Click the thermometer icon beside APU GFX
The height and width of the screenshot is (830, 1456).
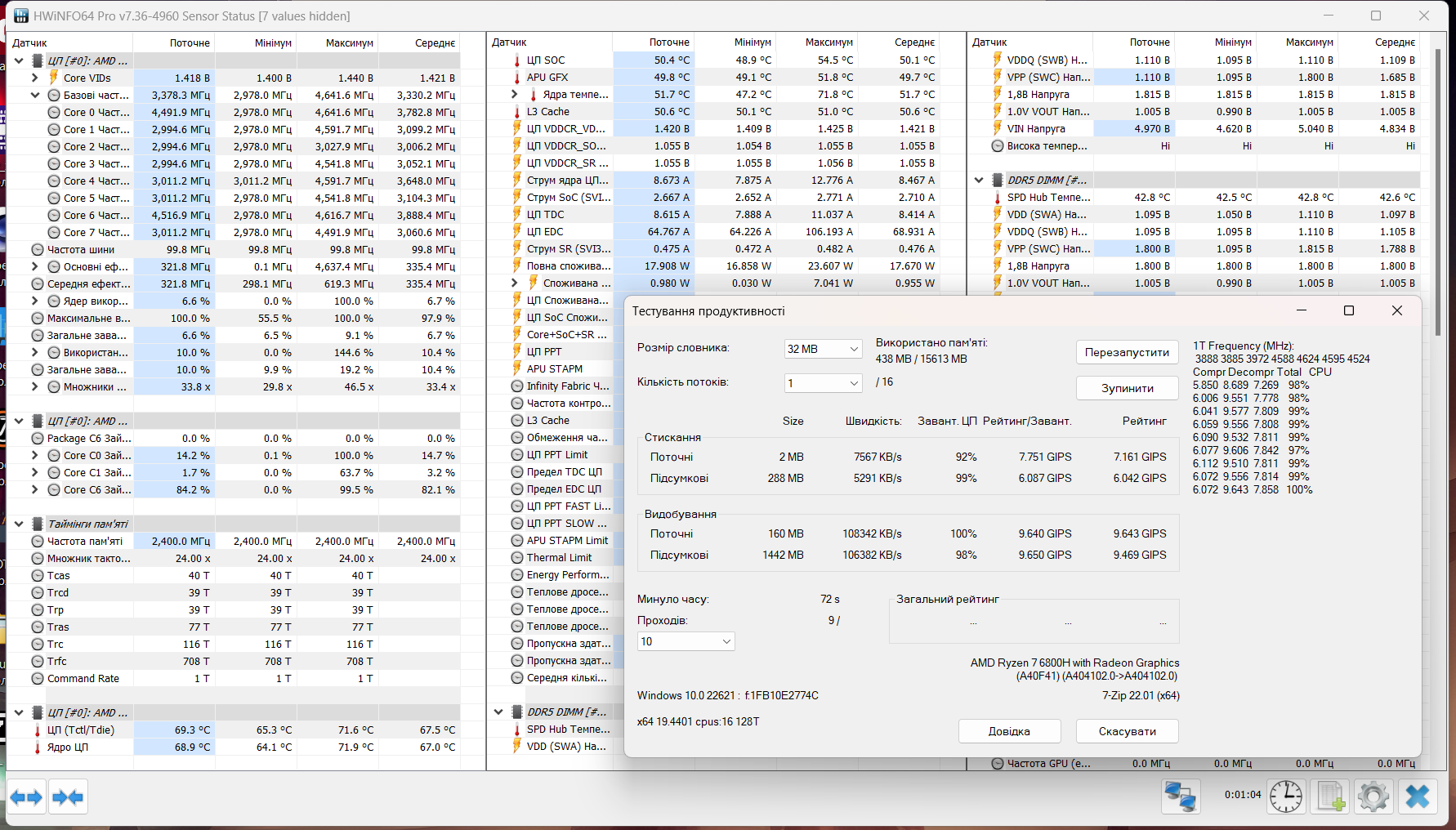517,77
